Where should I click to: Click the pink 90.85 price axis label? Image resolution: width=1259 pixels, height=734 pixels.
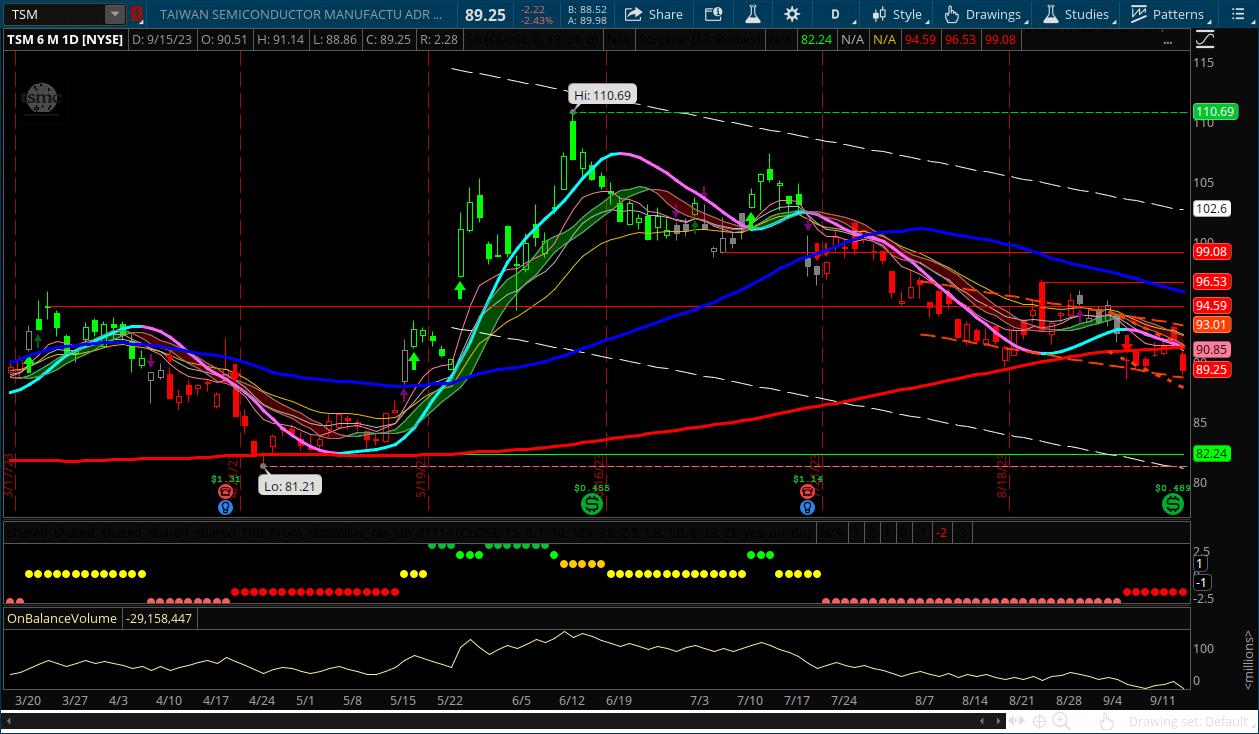tap(1213, 350)
